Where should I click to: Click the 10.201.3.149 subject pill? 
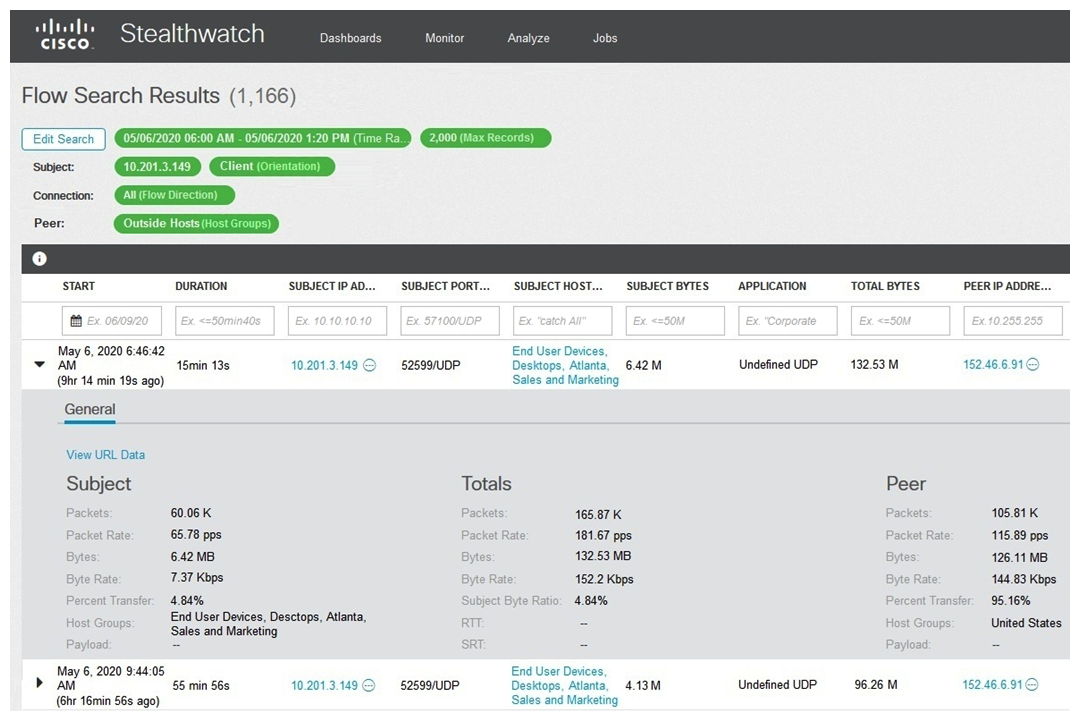(157, 167)
